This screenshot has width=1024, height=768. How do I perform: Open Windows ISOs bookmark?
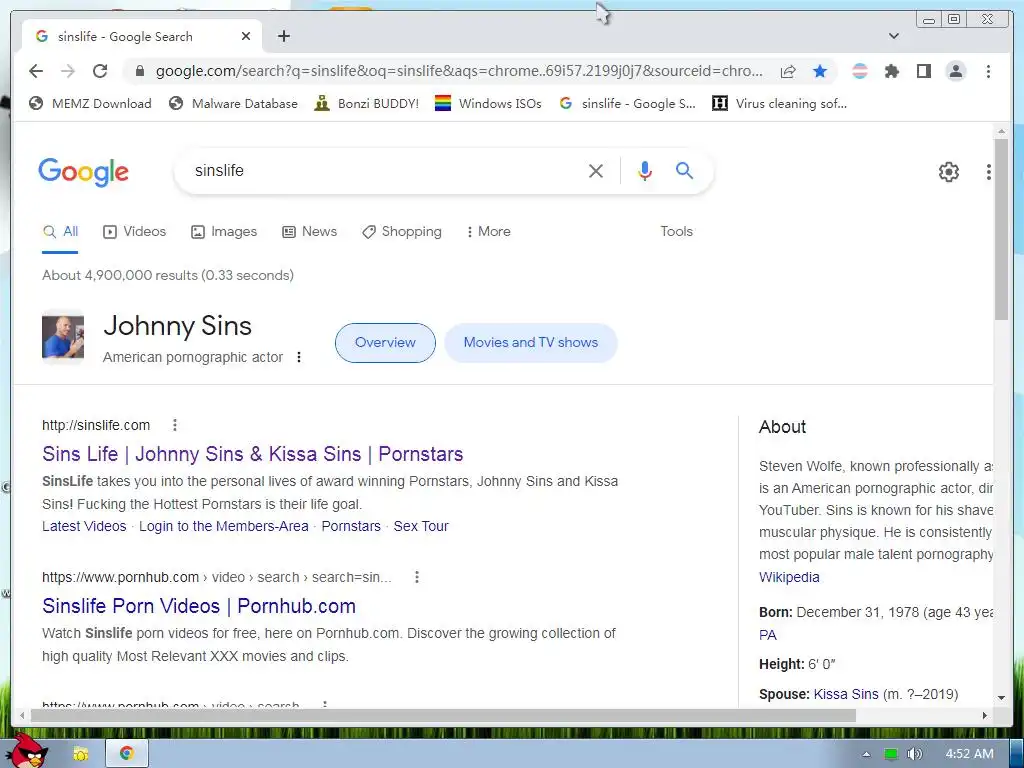click(488, 103)
